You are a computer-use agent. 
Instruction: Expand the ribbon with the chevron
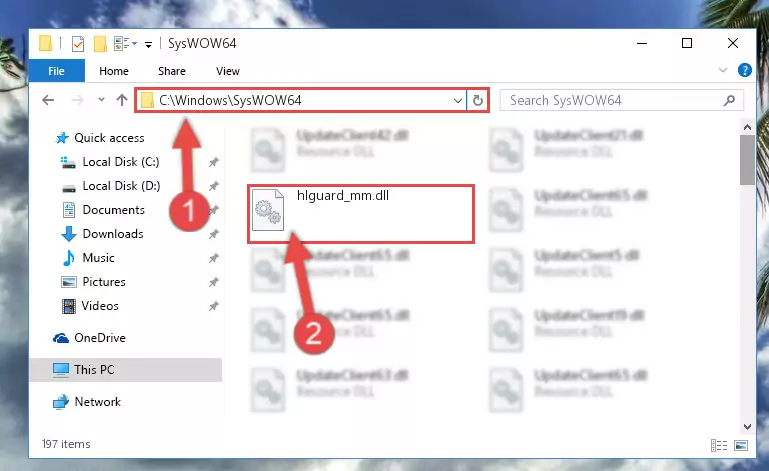coord(722,70)
